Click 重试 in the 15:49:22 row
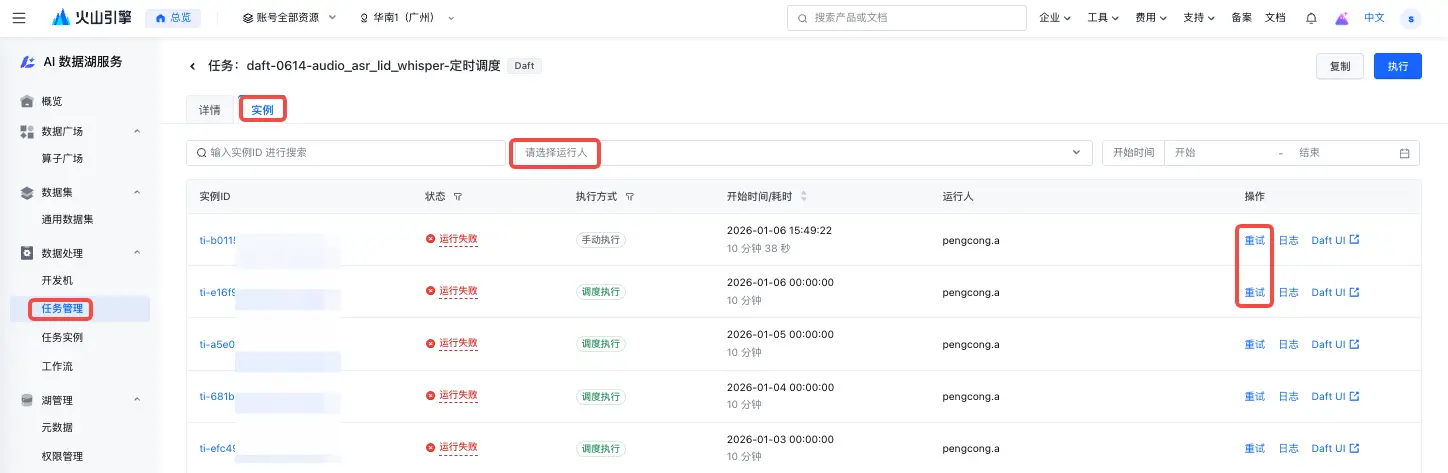The image size is (1448, 473). 1254,240
